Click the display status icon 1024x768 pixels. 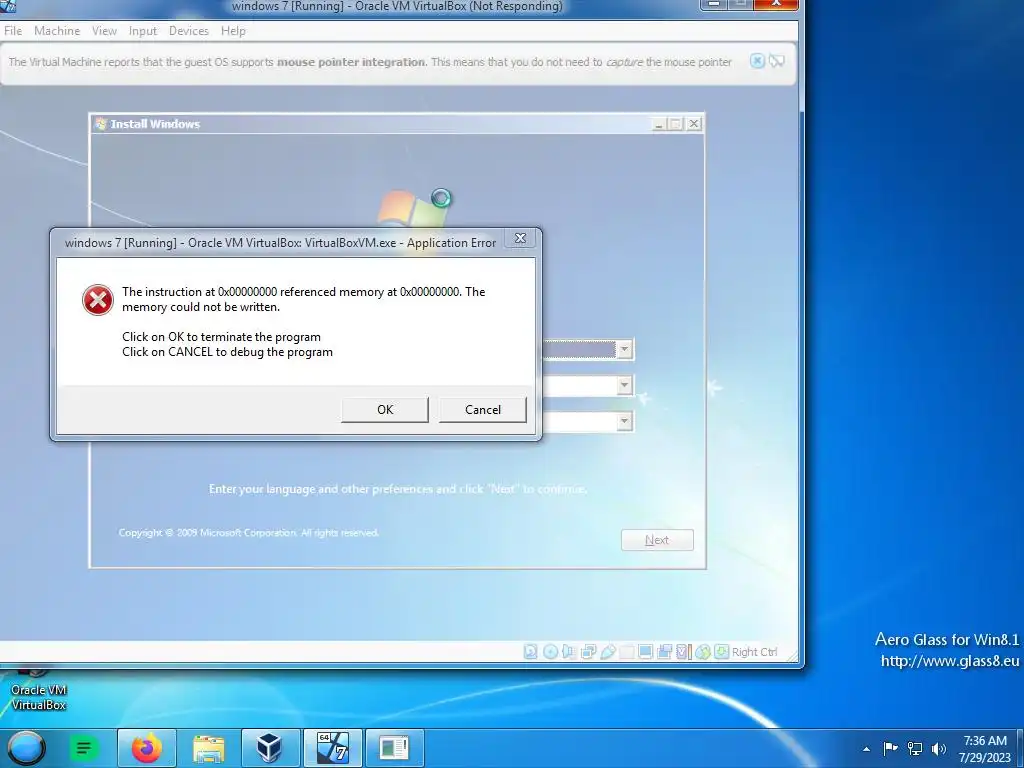coord(645,652)
